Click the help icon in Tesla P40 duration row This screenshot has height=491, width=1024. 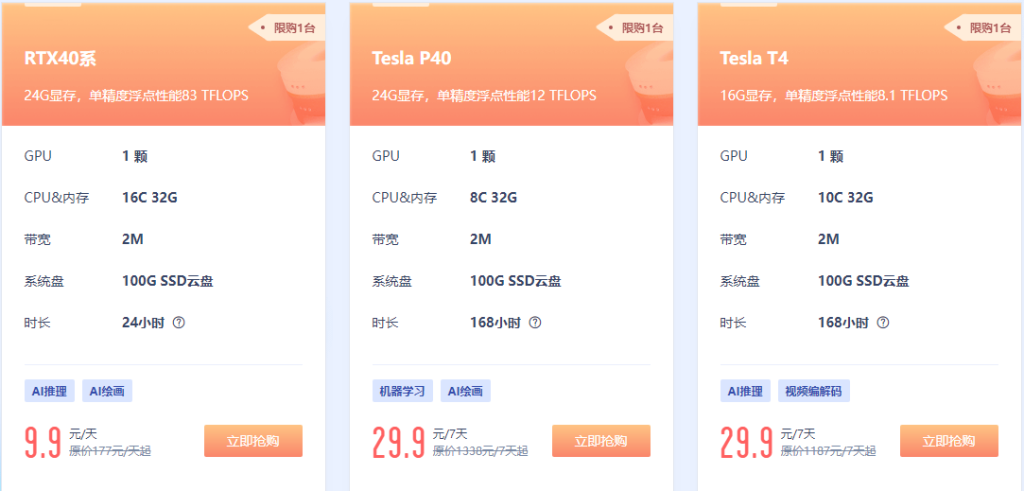point(535,323)
